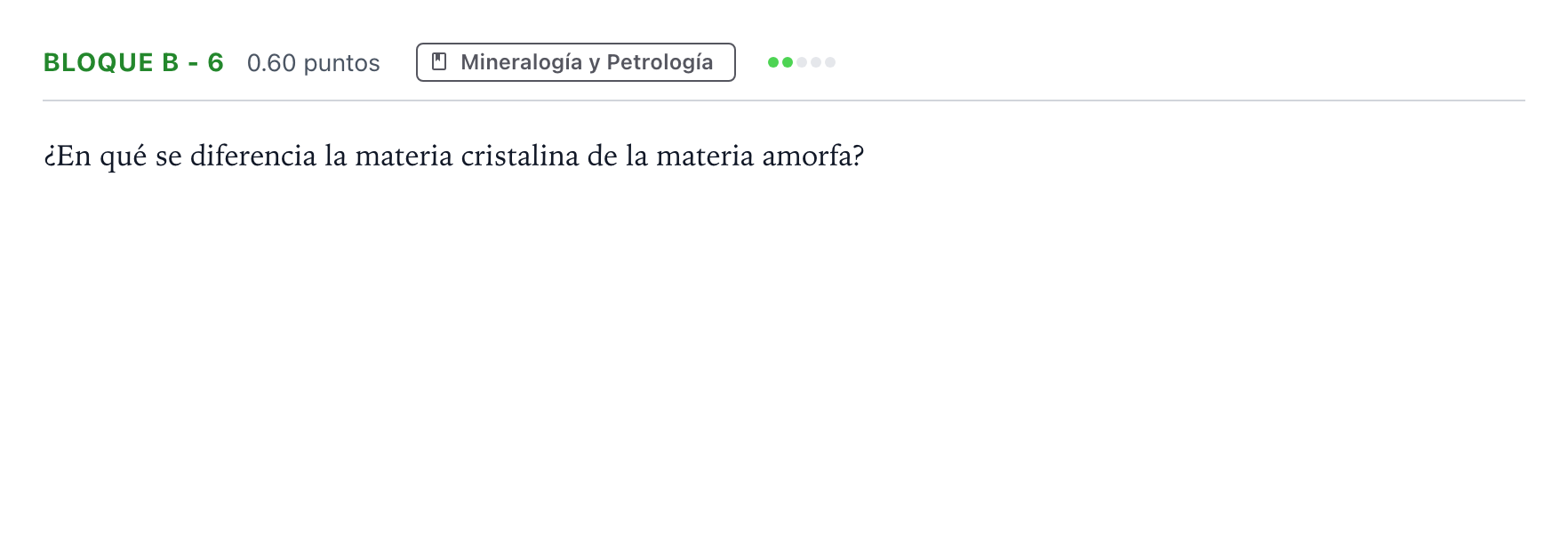Click the 0.60 number value
The height and width of the screenshot is (546, 1568).
tap(271, 63)
